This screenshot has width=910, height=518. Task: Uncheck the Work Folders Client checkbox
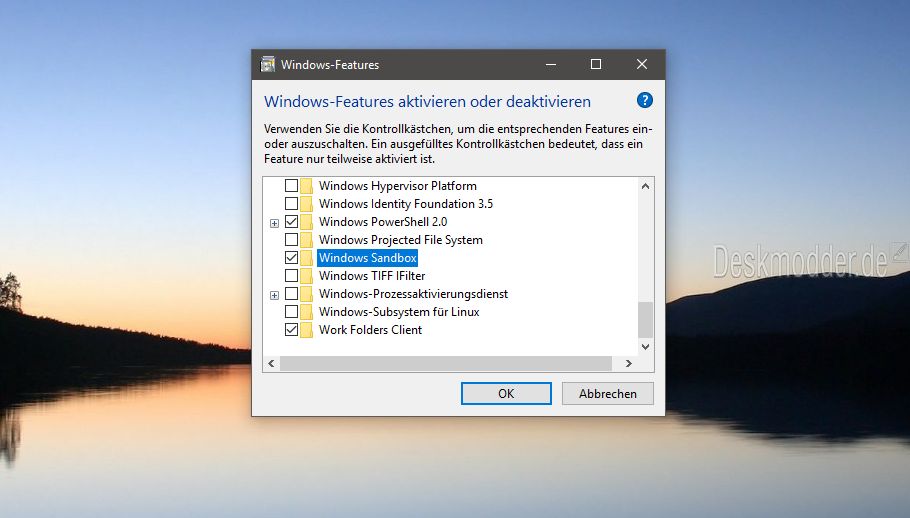pyautogui.click(x=291, y=329)
